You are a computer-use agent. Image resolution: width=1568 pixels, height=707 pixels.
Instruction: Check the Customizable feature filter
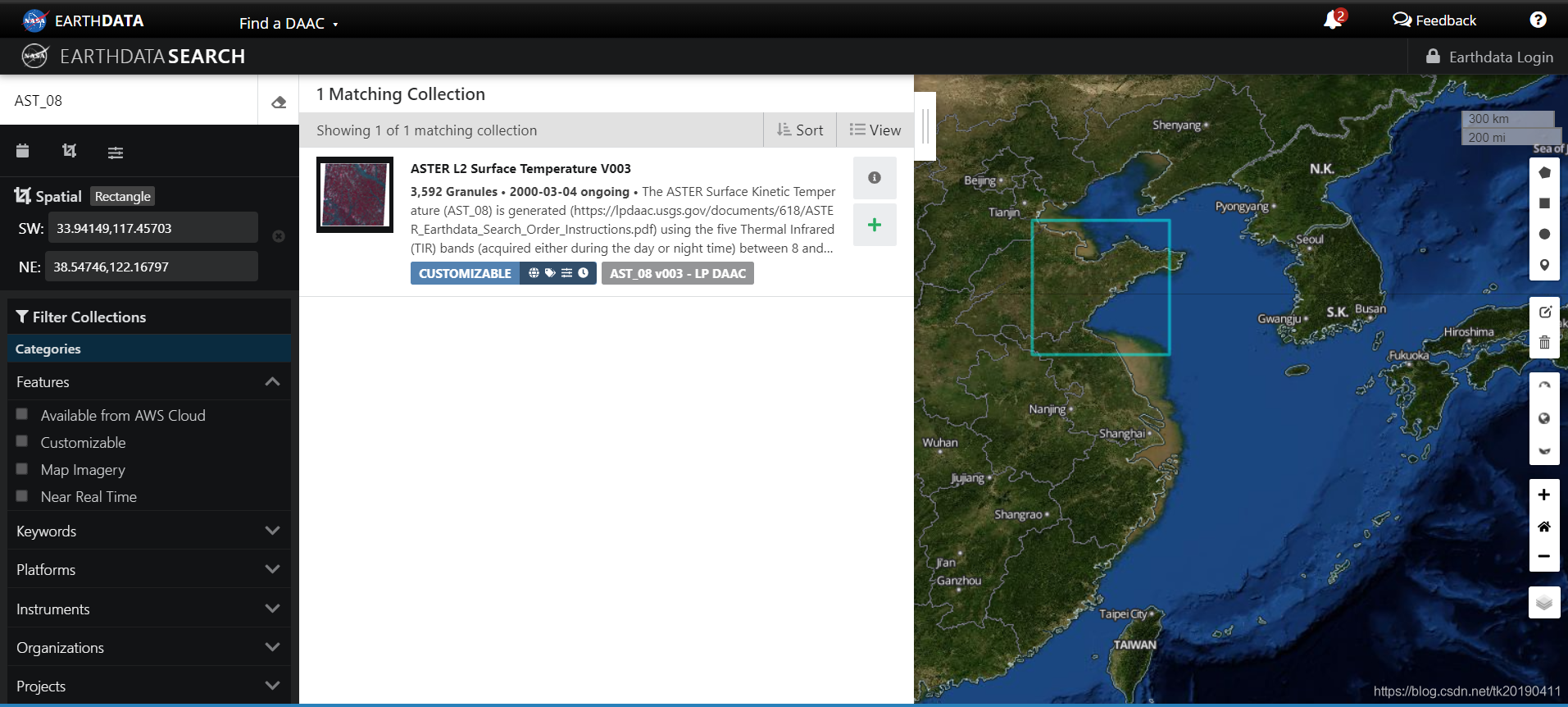click(22, 441)
